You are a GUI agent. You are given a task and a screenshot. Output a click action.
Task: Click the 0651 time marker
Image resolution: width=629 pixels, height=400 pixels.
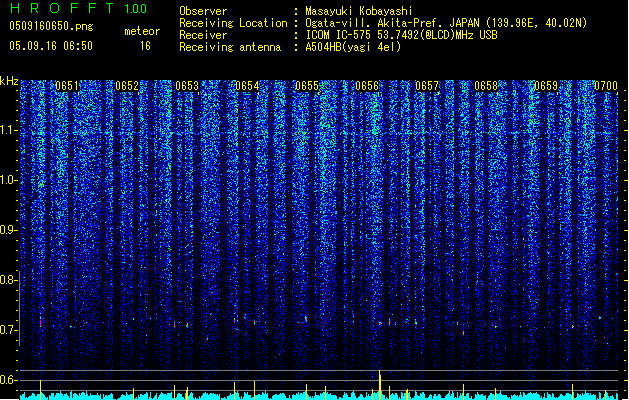click(x=67, y=86)
